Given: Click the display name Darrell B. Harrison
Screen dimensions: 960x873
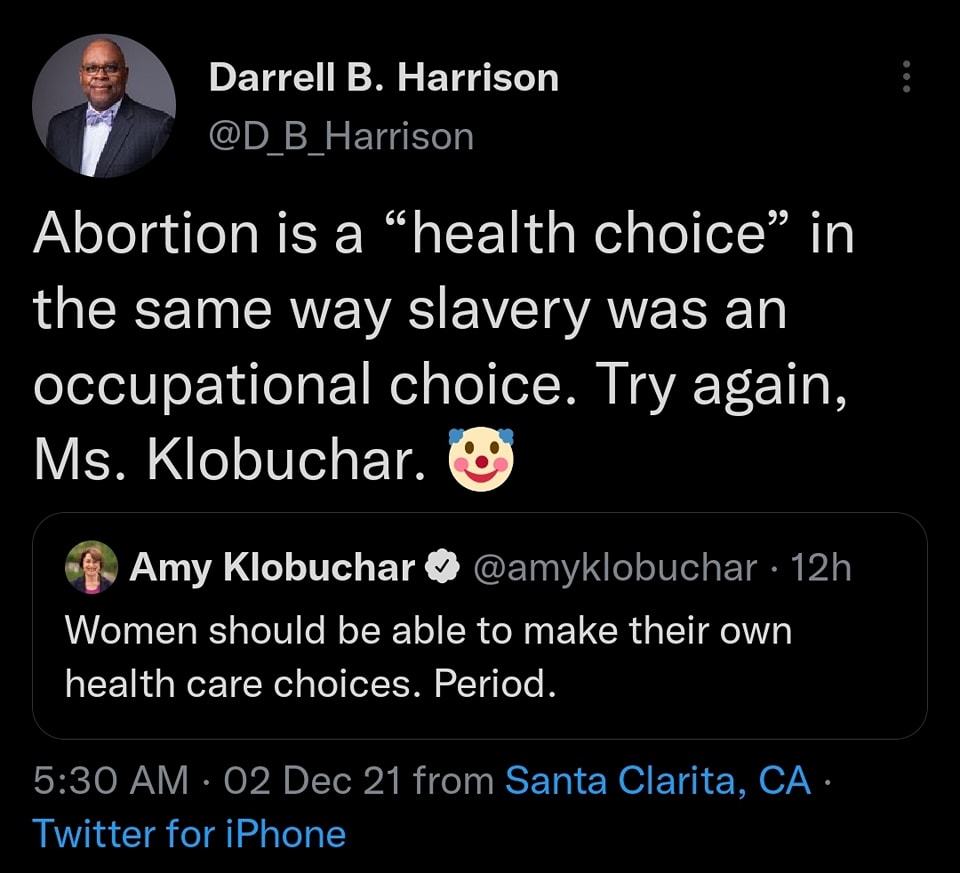Looking at the screenshot, I should pos(383,78).
